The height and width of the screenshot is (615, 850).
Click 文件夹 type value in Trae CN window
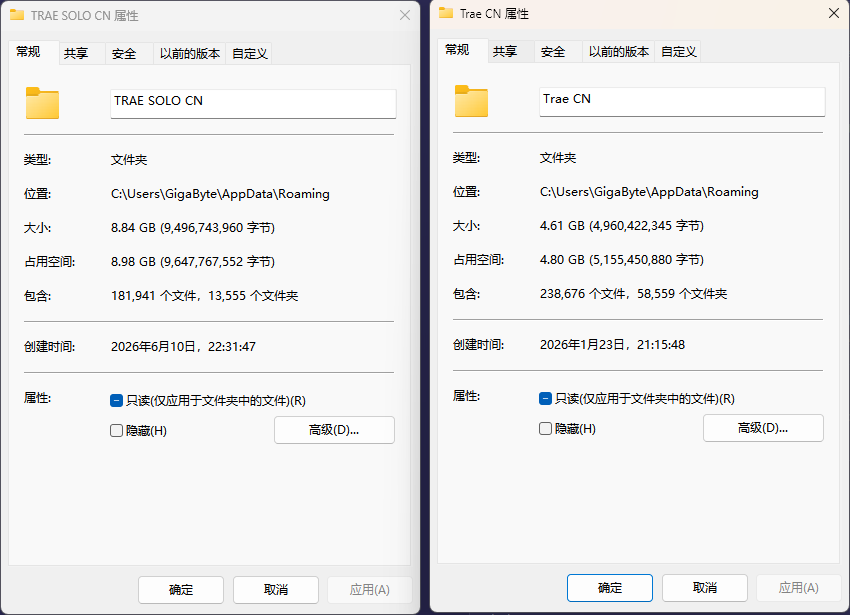[x=558, y=158]
